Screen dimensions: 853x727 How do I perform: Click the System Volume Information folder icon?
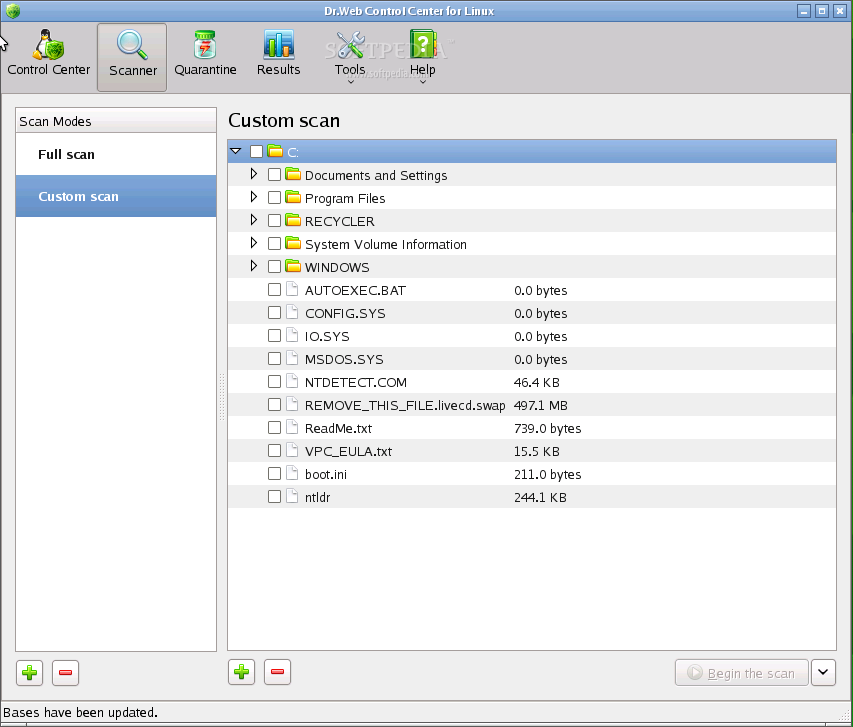293,243
